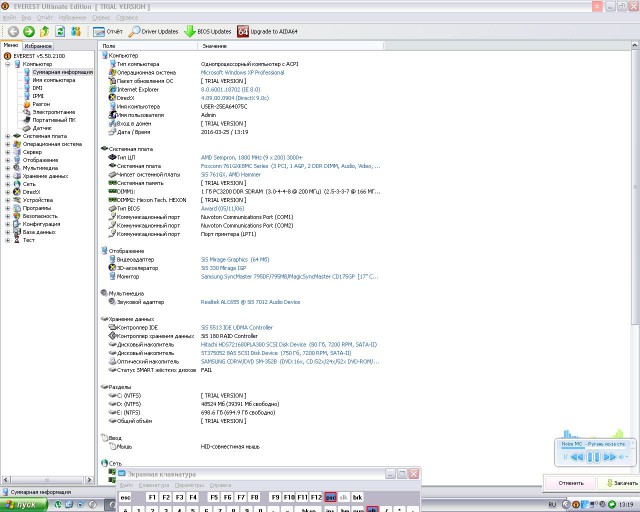
Task: Open BIOS Updates
Action: (x=208, y=31)
